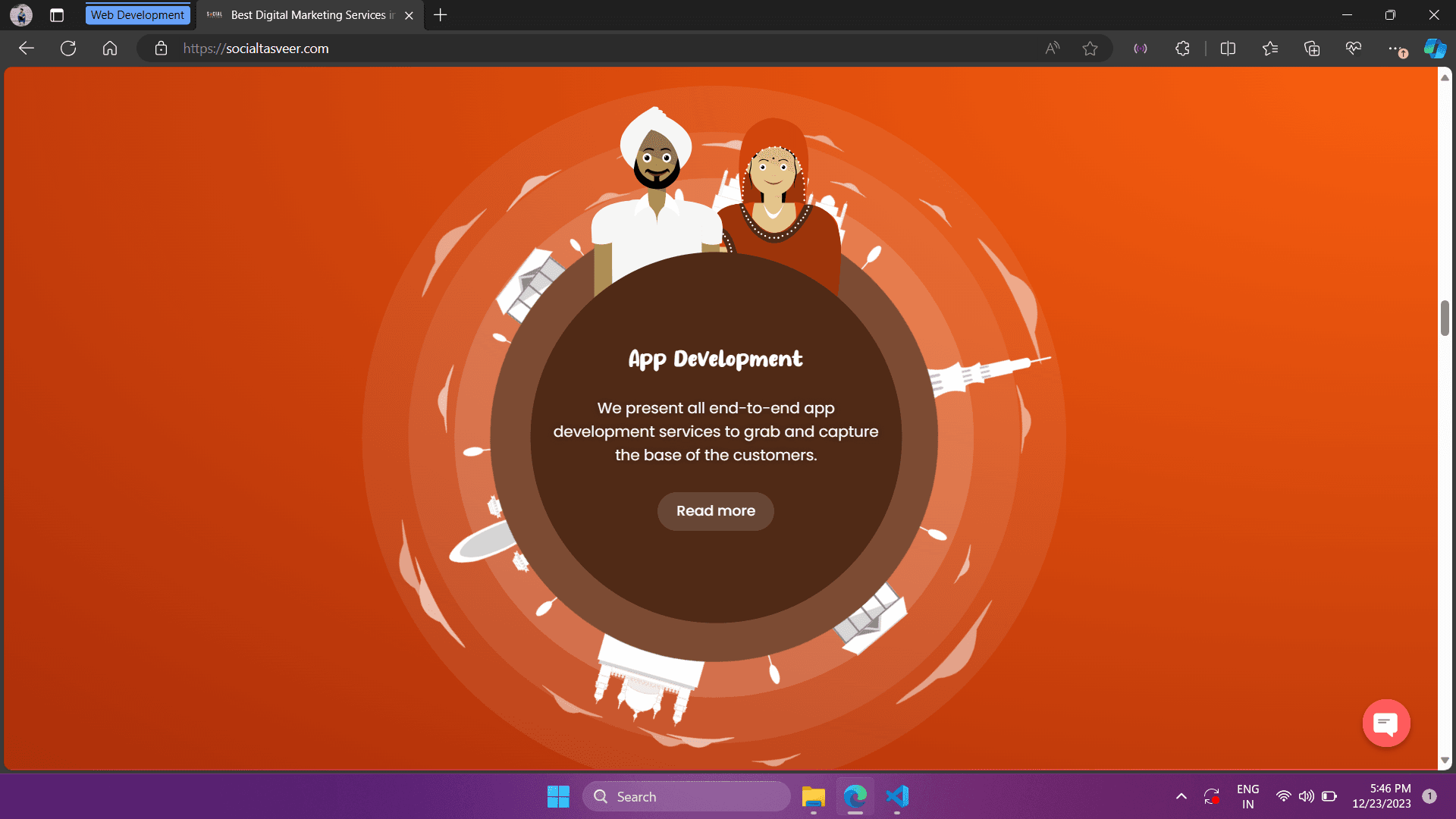Click the browser back arrow
The image size is (1456, 819).
click(x=27, y=49)
